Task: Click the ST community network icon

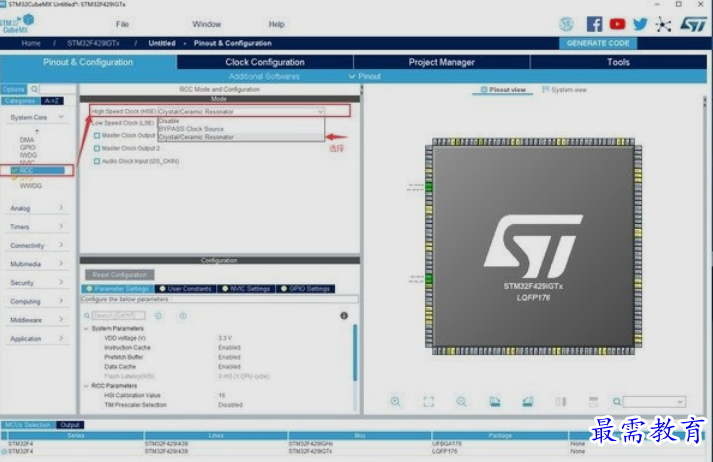Action: [x=663, y=24]
